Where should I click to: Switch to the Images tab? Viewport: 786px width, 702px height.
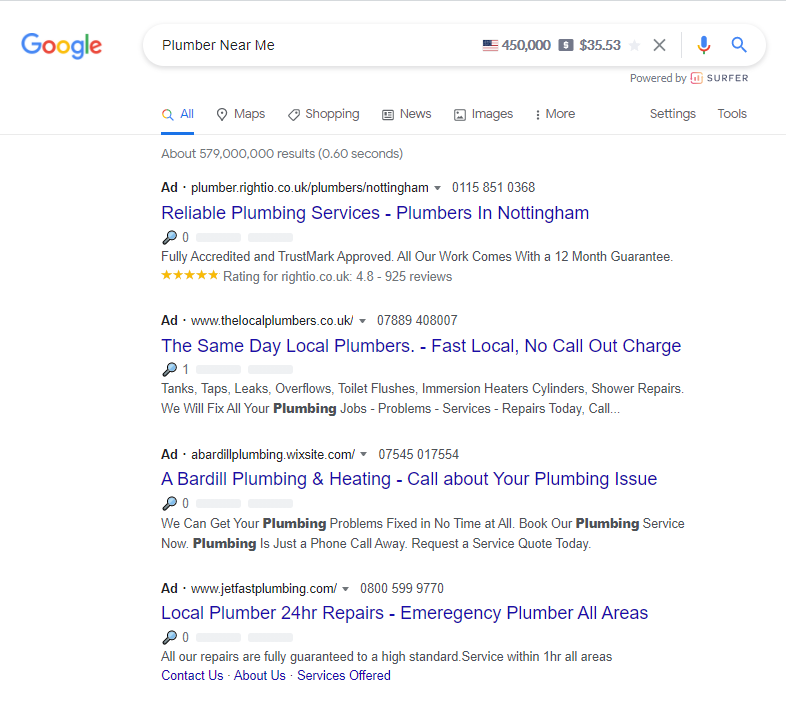coord(483,114)
